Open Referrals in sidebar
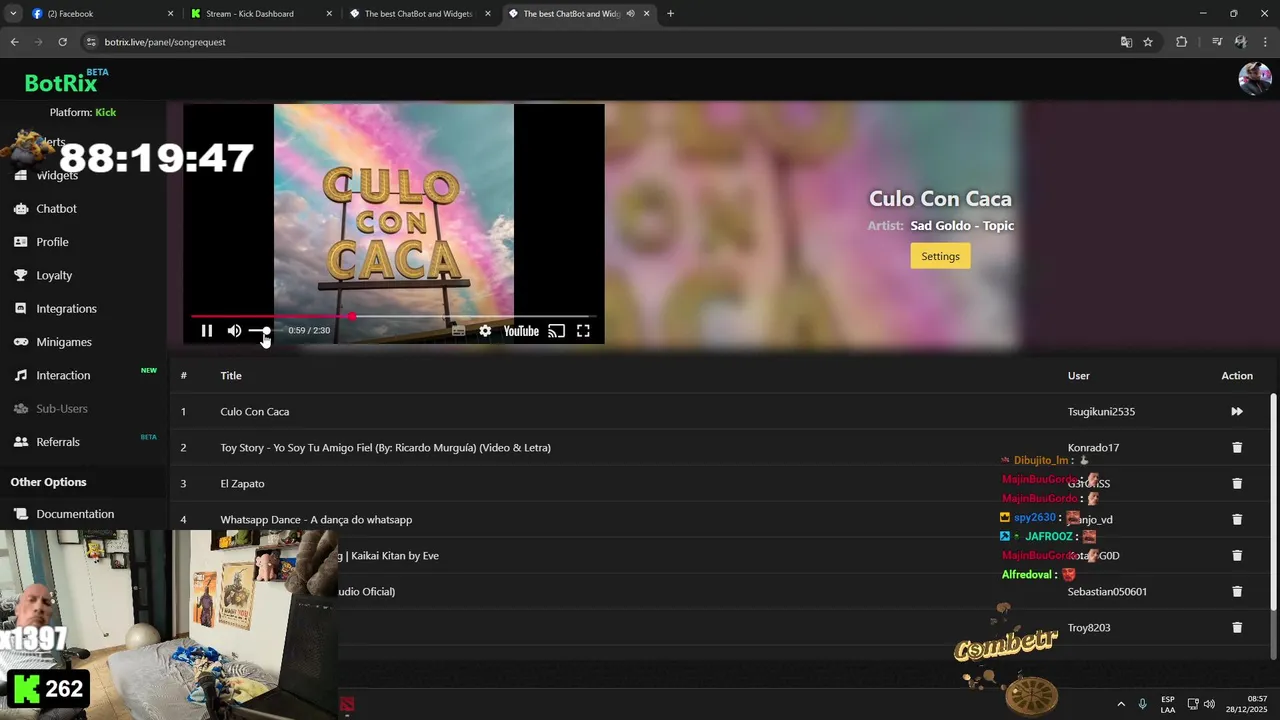 [x=58, y=442]
